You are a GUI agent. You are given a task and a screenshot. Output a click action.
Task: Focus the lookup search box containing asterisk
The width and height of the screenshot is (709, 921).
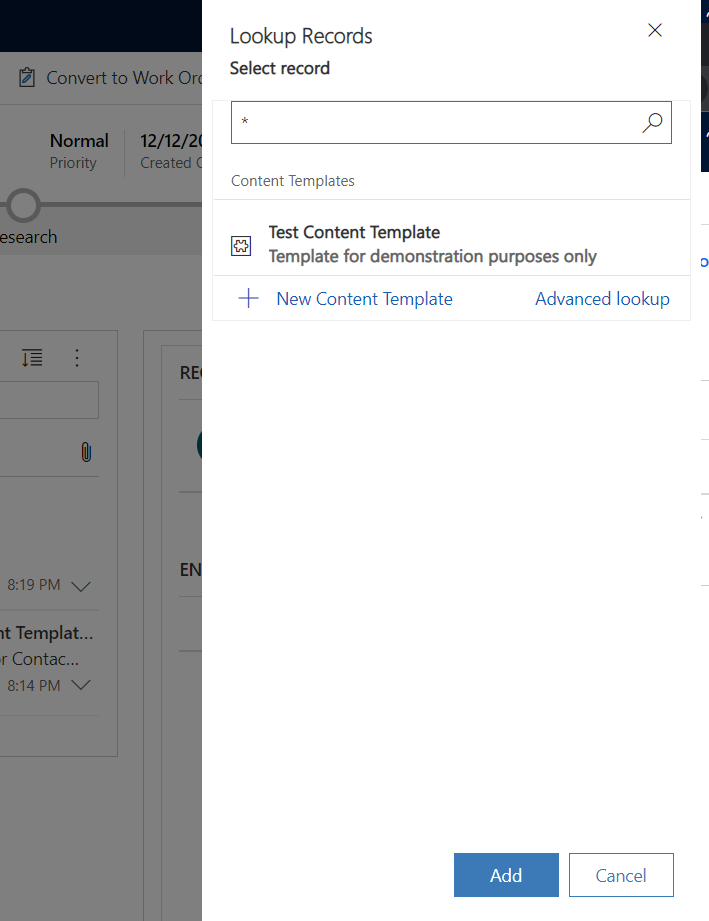click(x=435, y=123)
